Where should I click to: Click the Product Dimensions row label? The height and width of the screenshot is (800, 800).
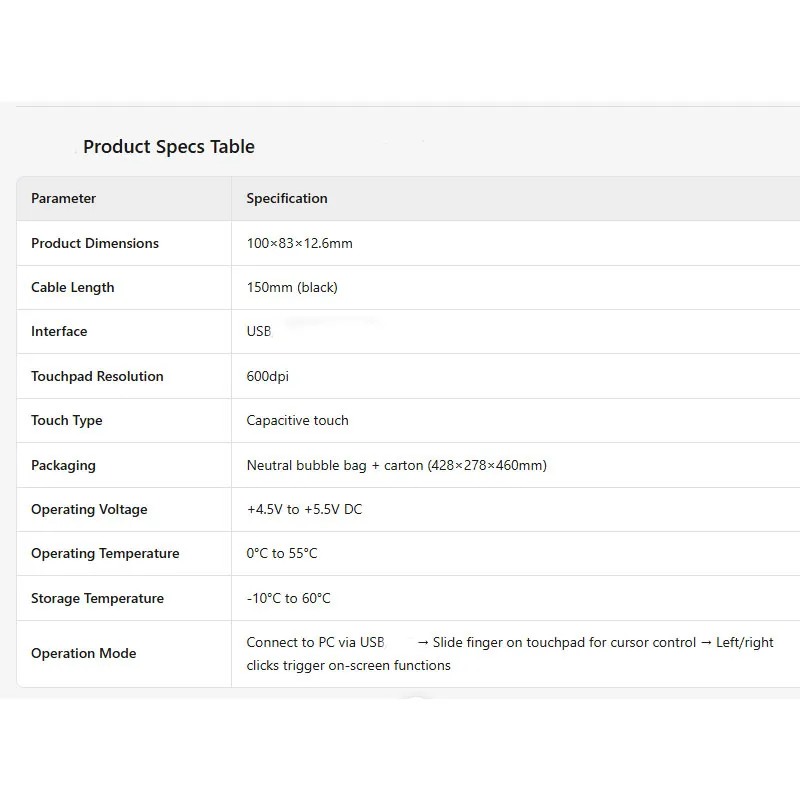pyautogui.click(x=95, y=243)
